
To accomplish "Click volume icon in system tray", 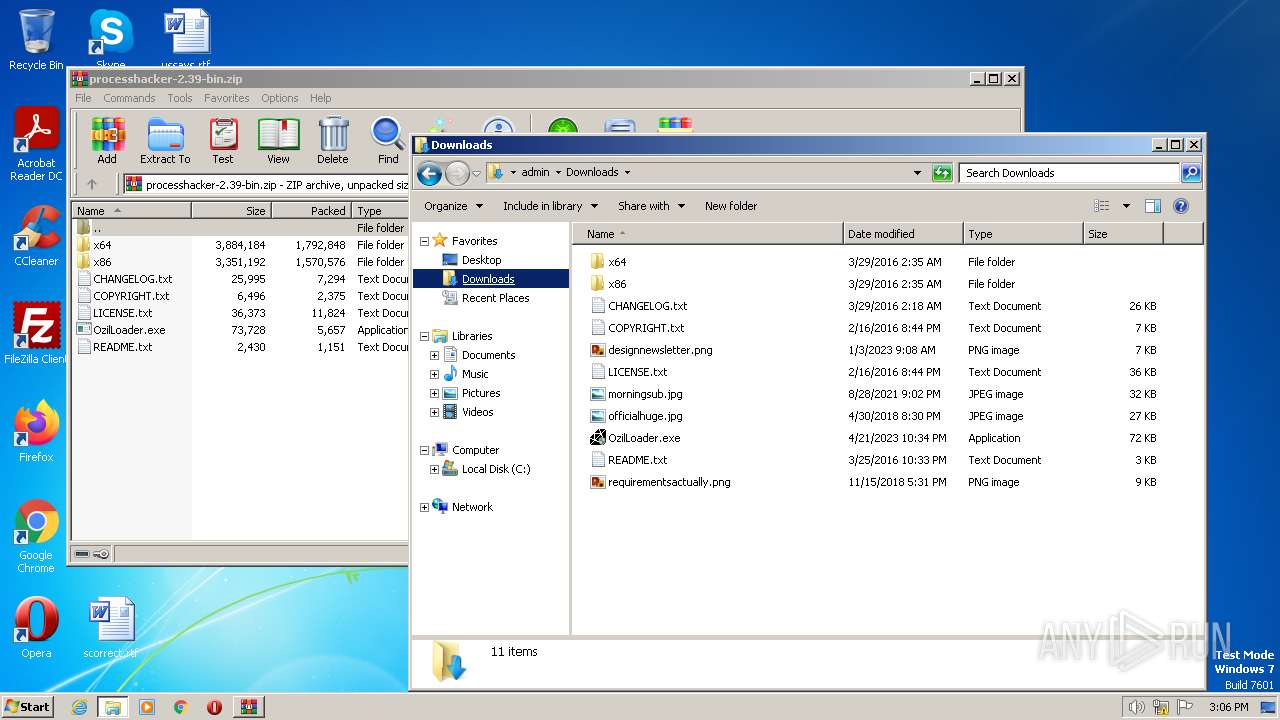I will click(1136, 707).
